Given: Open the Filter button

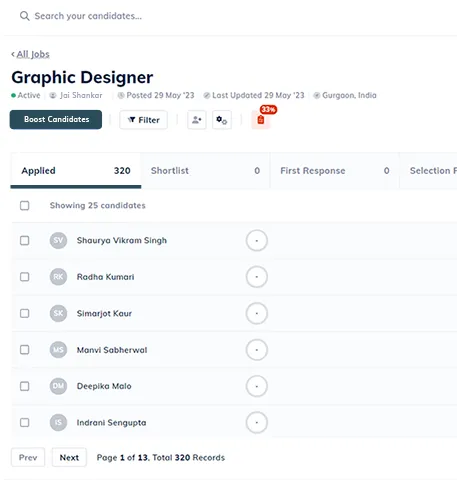Looking at the screenshot, I should point(143,120).
